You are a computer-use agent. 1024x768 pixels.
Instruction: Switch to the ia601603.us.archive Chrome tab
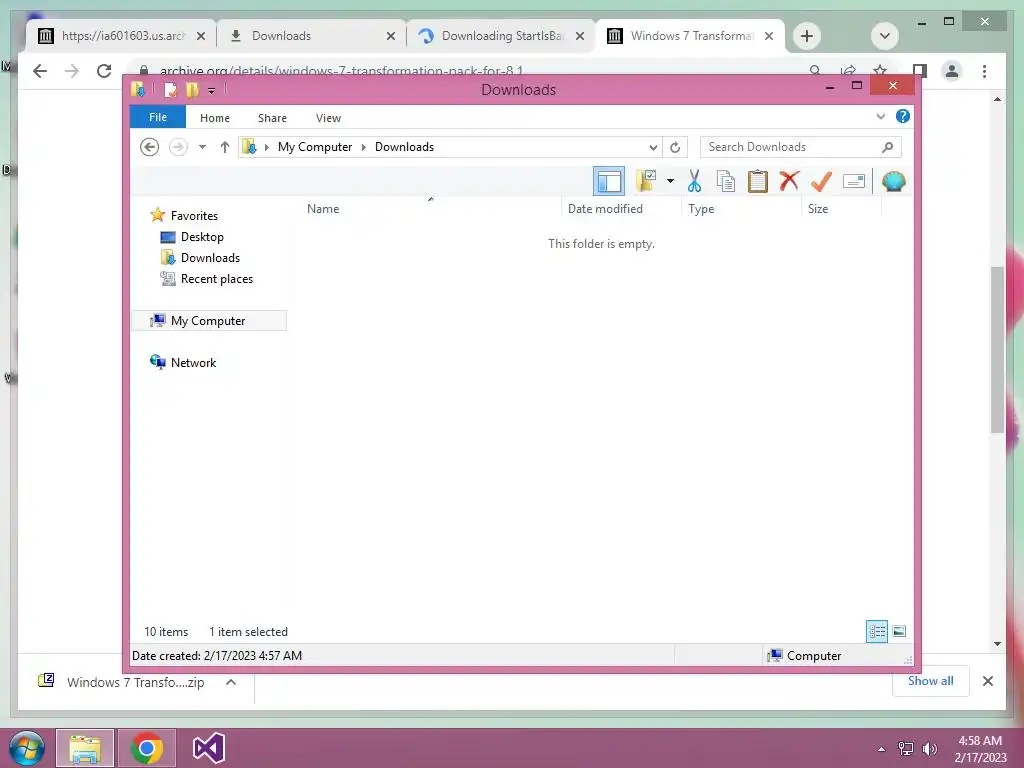coord(121,36)
